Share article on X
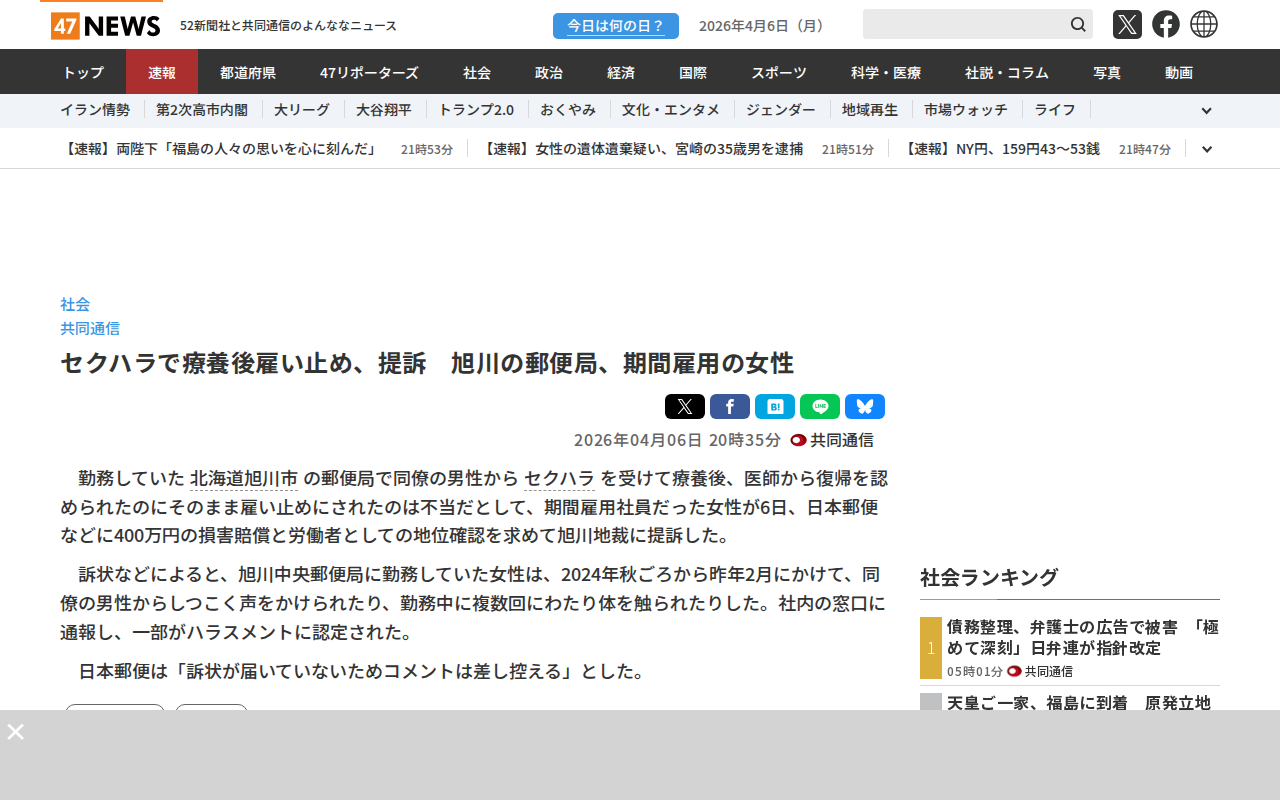 [685, 406]
